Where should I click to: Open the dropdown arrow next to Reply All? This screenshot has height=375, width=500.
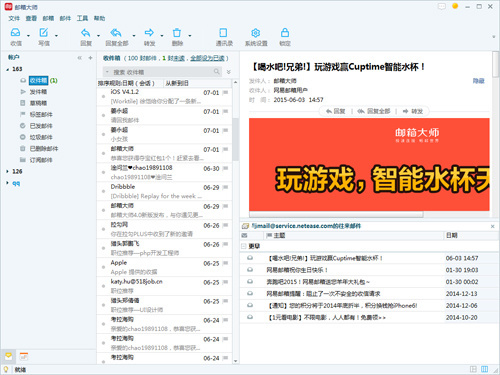coord(134,35)
